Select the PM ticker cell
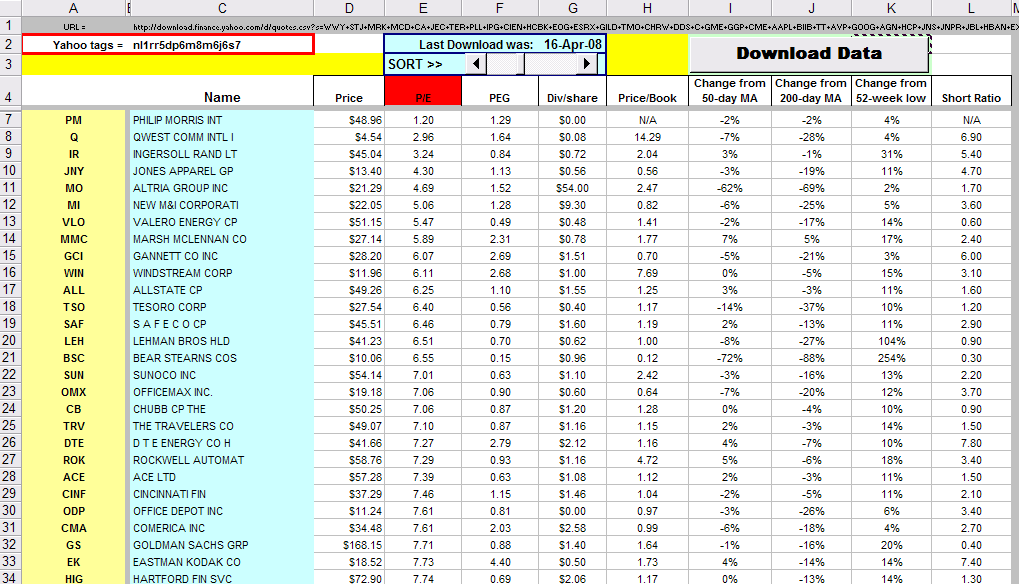This screenshot has width=1019, height=584. point(73,120)
